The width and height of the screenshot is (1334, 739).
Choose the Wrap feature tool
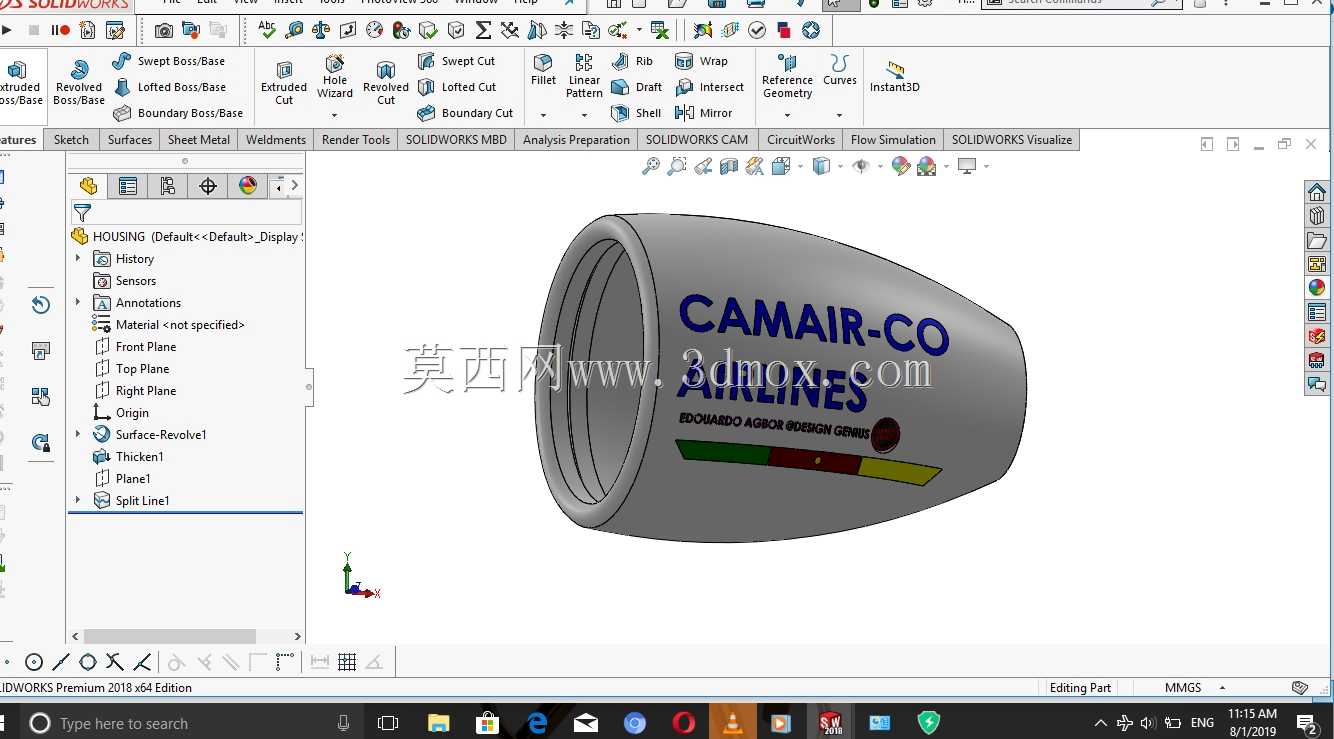pyautogui.click(x=701, y=61)
